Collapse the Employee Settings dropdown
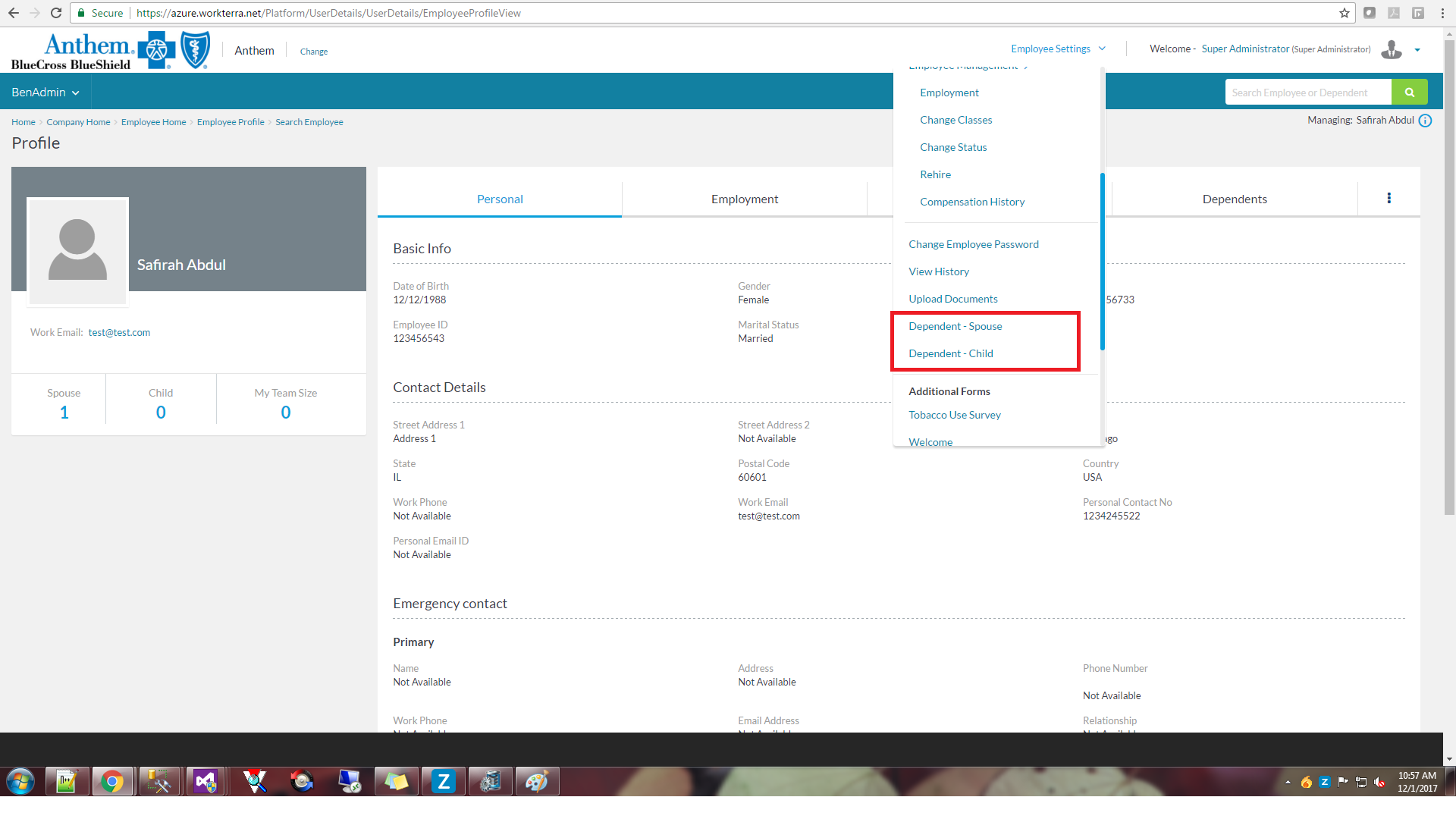 pyautogui.click(x=1058, y=49)
